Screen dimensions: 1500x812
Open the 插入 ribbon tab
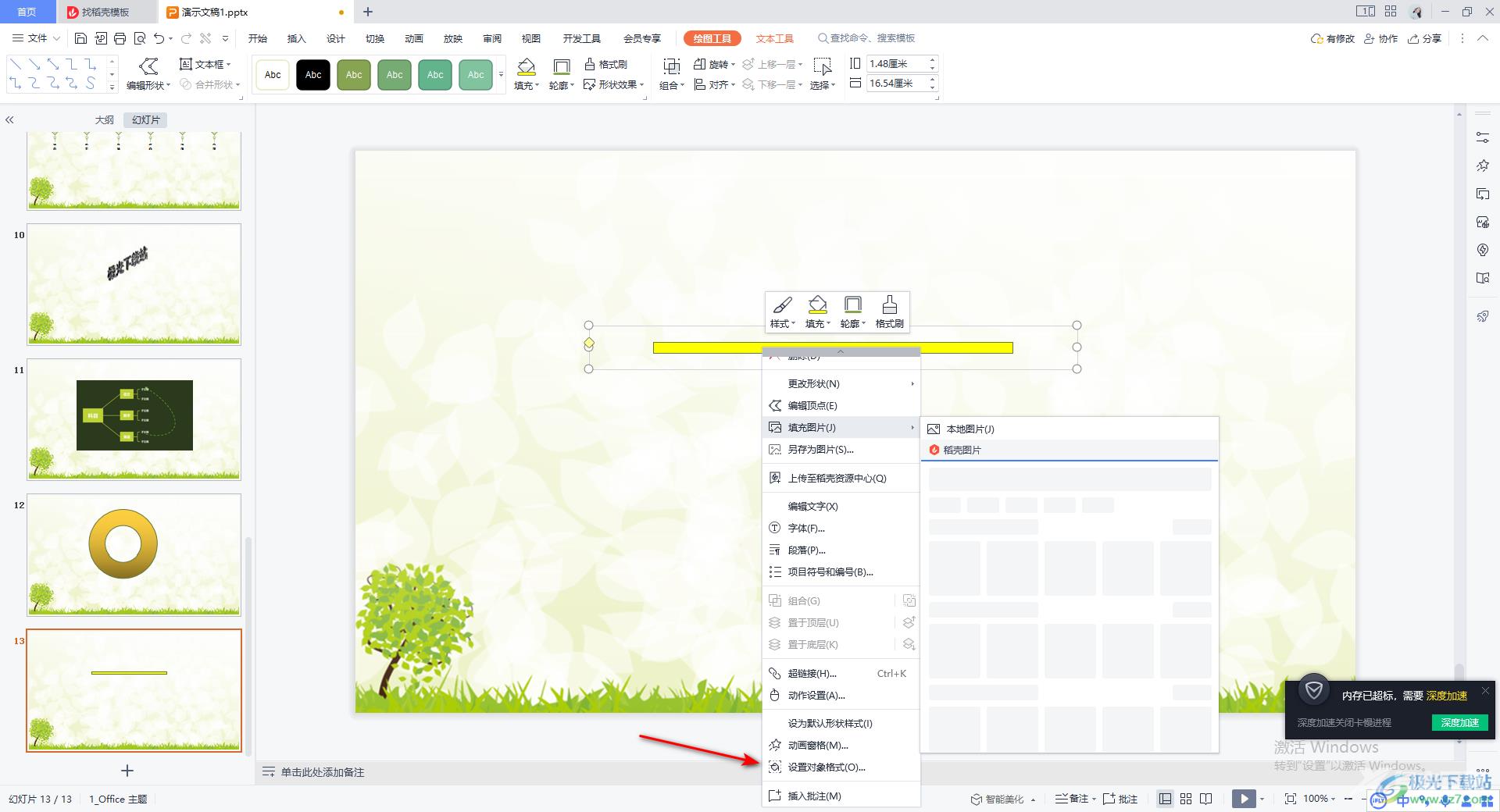tap(296, 38)
